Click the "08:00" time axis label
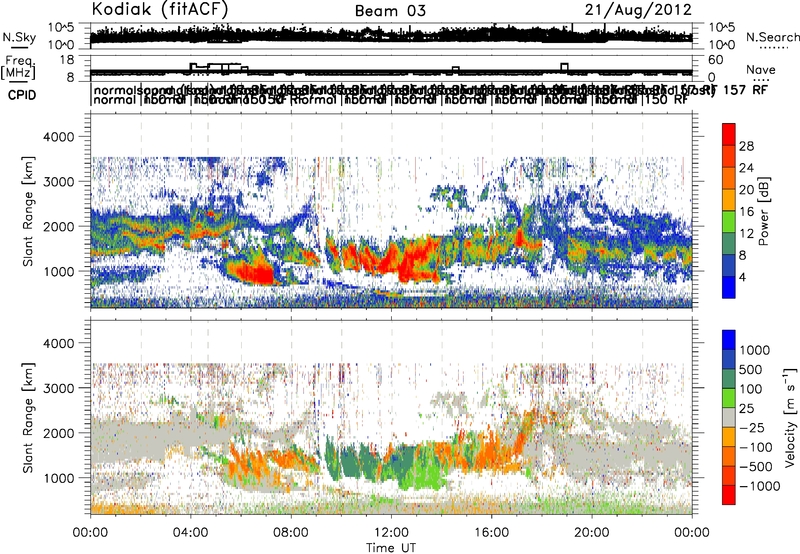The height and width of the screenshot is (554, 800). [x=291, y=533]
